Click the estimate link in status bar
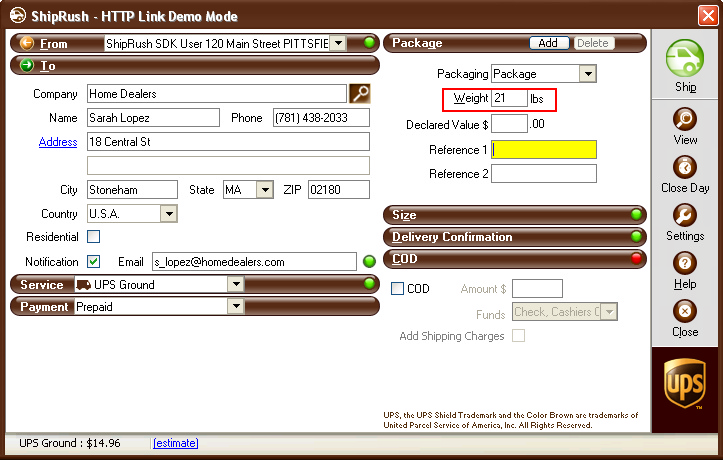This screenshot has height=460, width=723. (175, 443)
